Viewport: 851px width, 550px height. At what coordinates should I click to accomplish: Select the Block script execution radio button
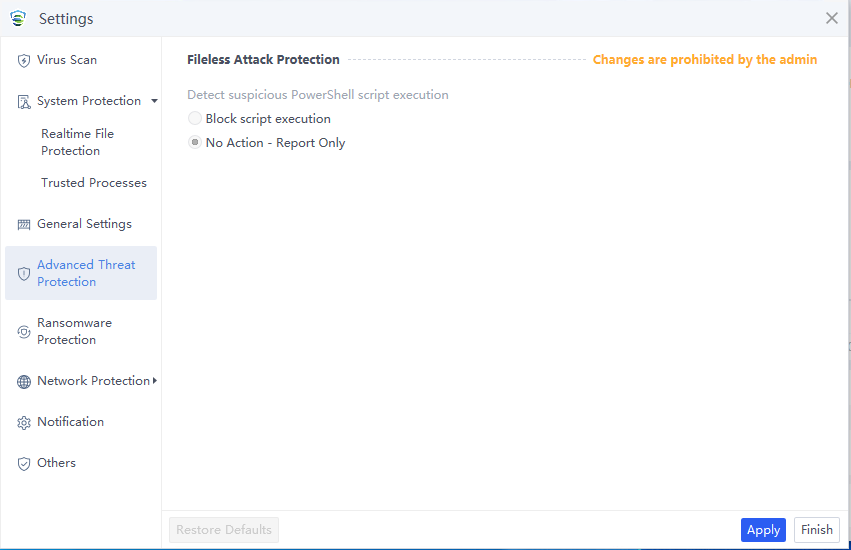(x=195, y=119)
